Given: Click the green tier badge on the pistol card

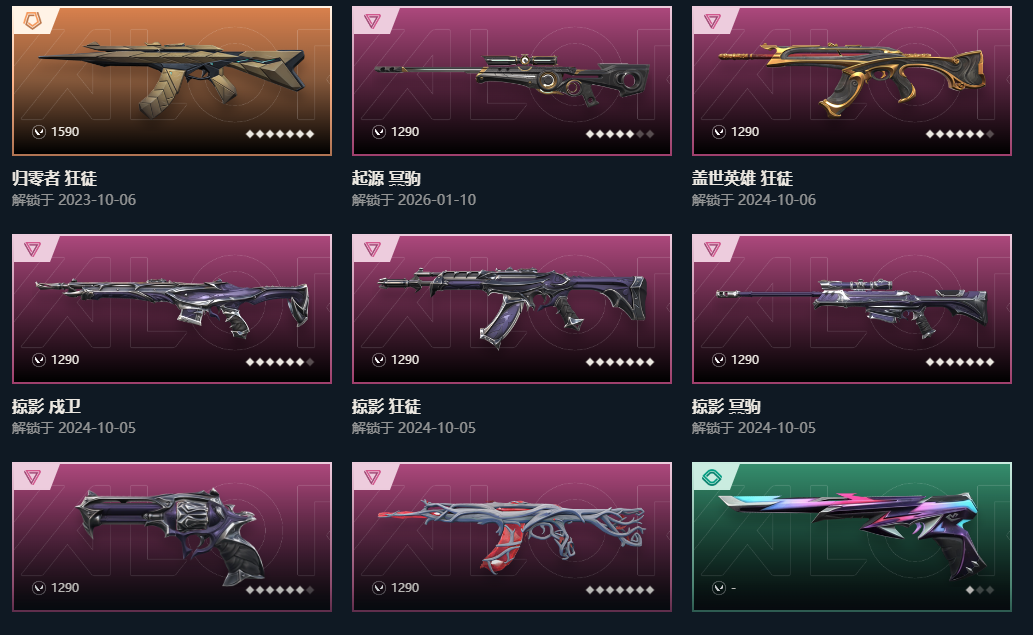Looking at the screenshot, I should 712,477.
